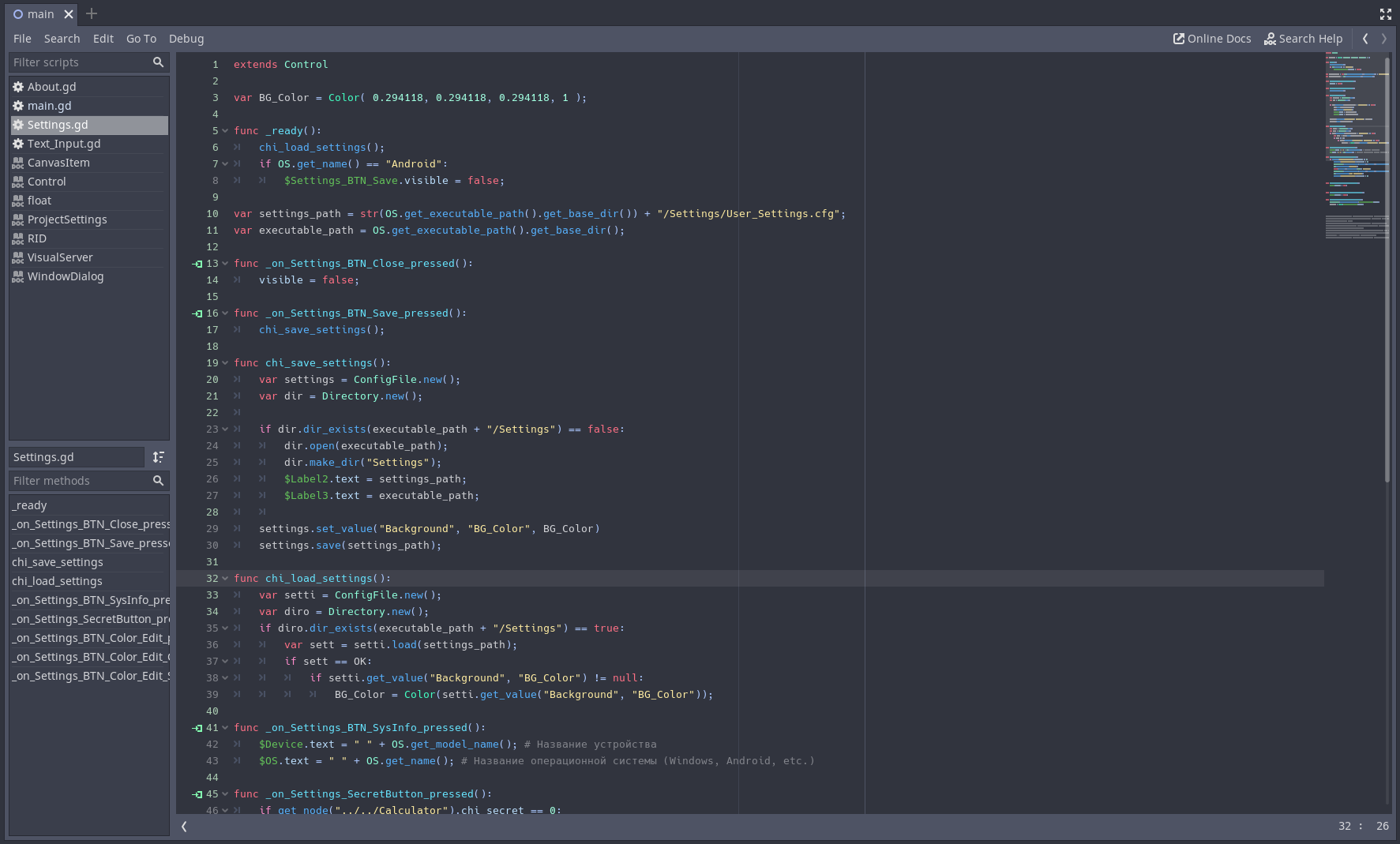1400x844 pixels.
Task: Go to the previous edited document arrow
Action: [1365, 39]
